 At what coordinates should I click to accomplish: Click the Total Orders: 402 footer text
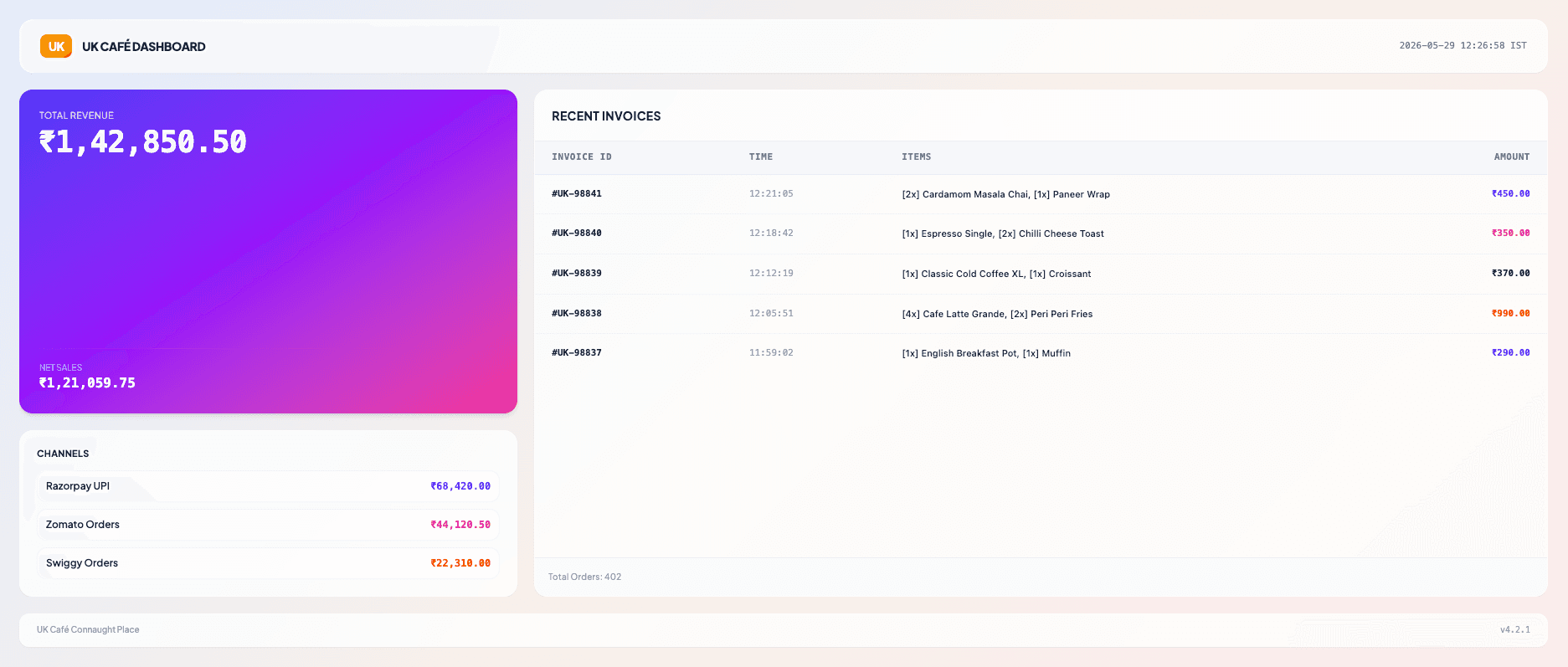584,577
